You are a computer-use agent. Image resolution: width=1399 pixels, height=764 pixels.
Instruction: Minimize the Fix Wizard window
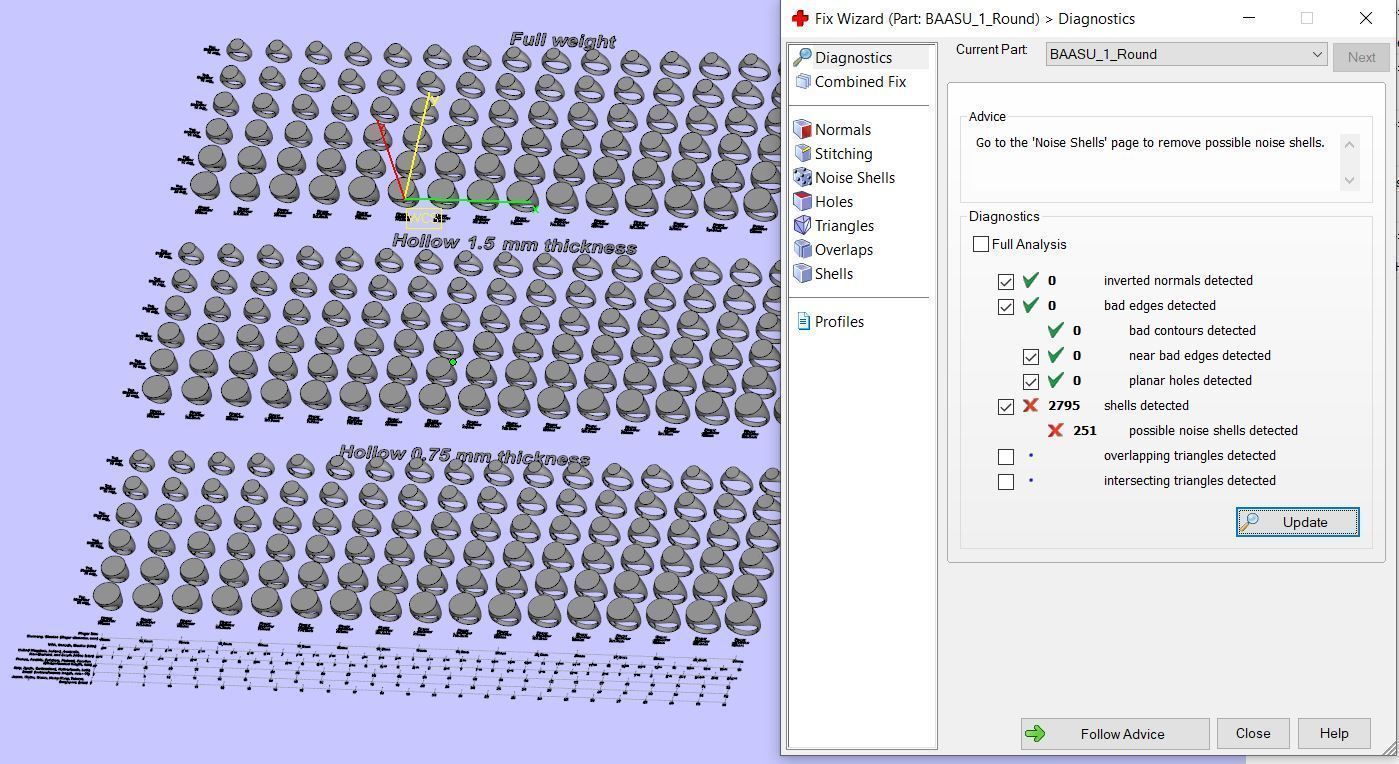[x=1249, y=18]
